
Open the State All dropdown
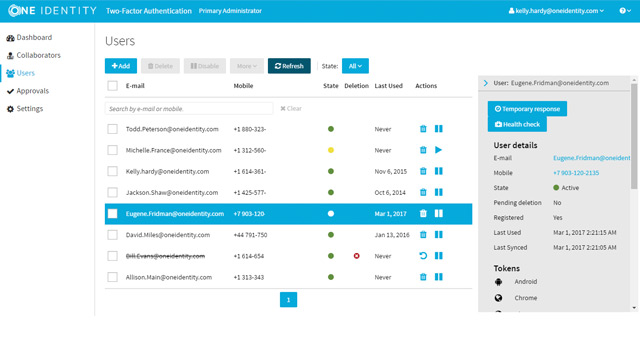[355, 66]
